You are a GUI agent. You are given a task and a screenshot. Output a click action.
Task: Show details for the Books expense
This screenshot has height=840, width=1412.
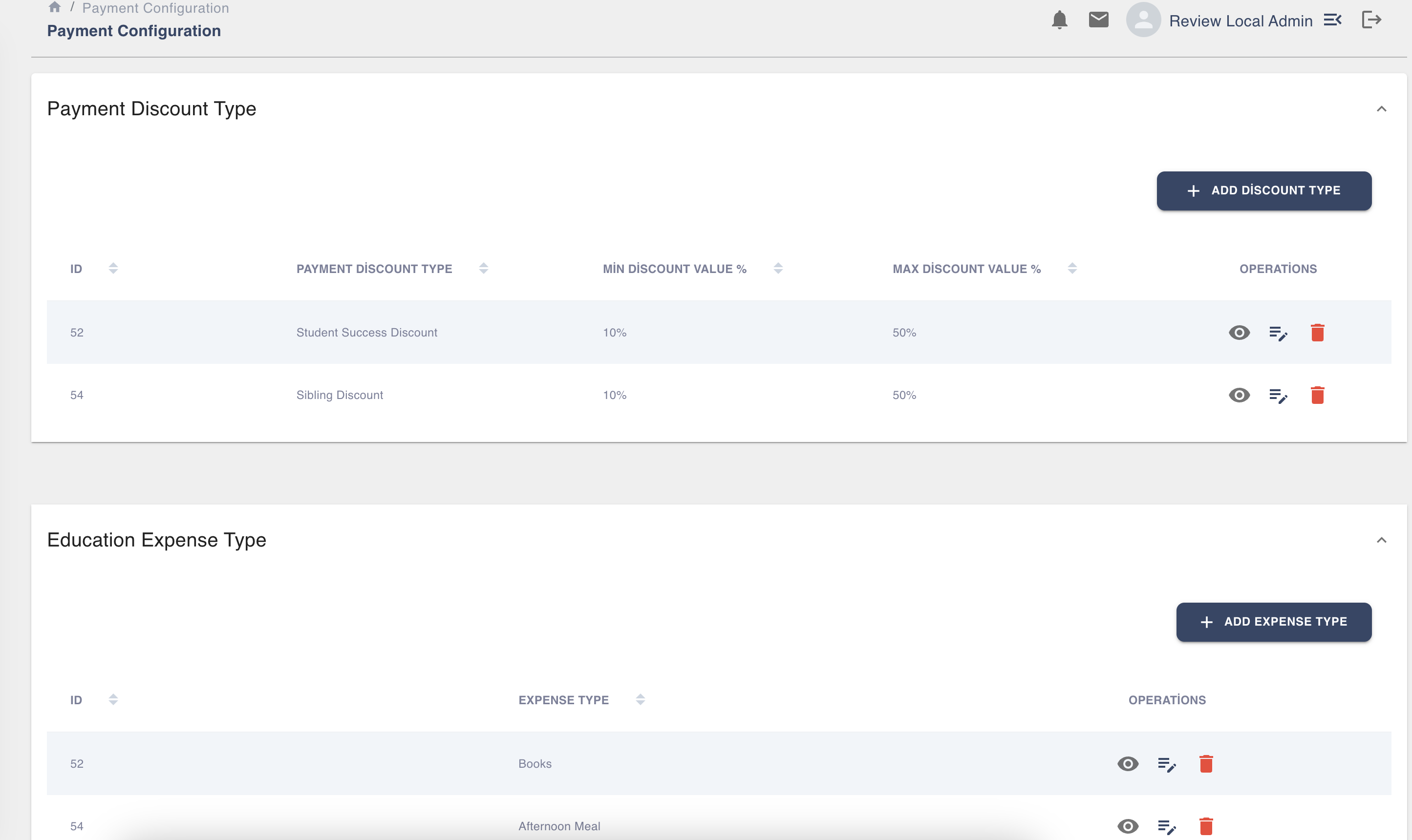1128,764
